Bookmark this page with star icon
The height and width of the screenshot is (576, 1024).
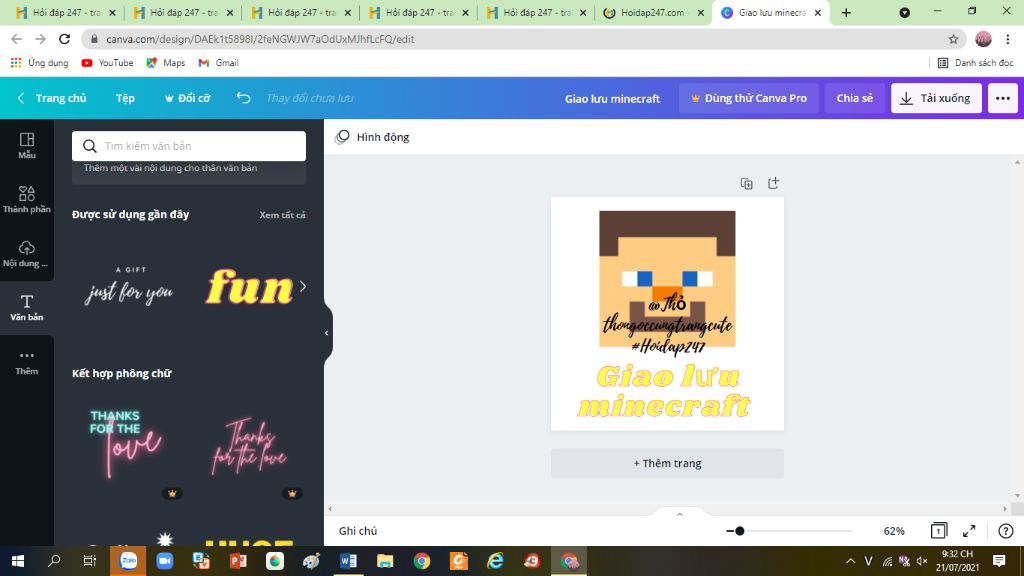tap(953, 39)
